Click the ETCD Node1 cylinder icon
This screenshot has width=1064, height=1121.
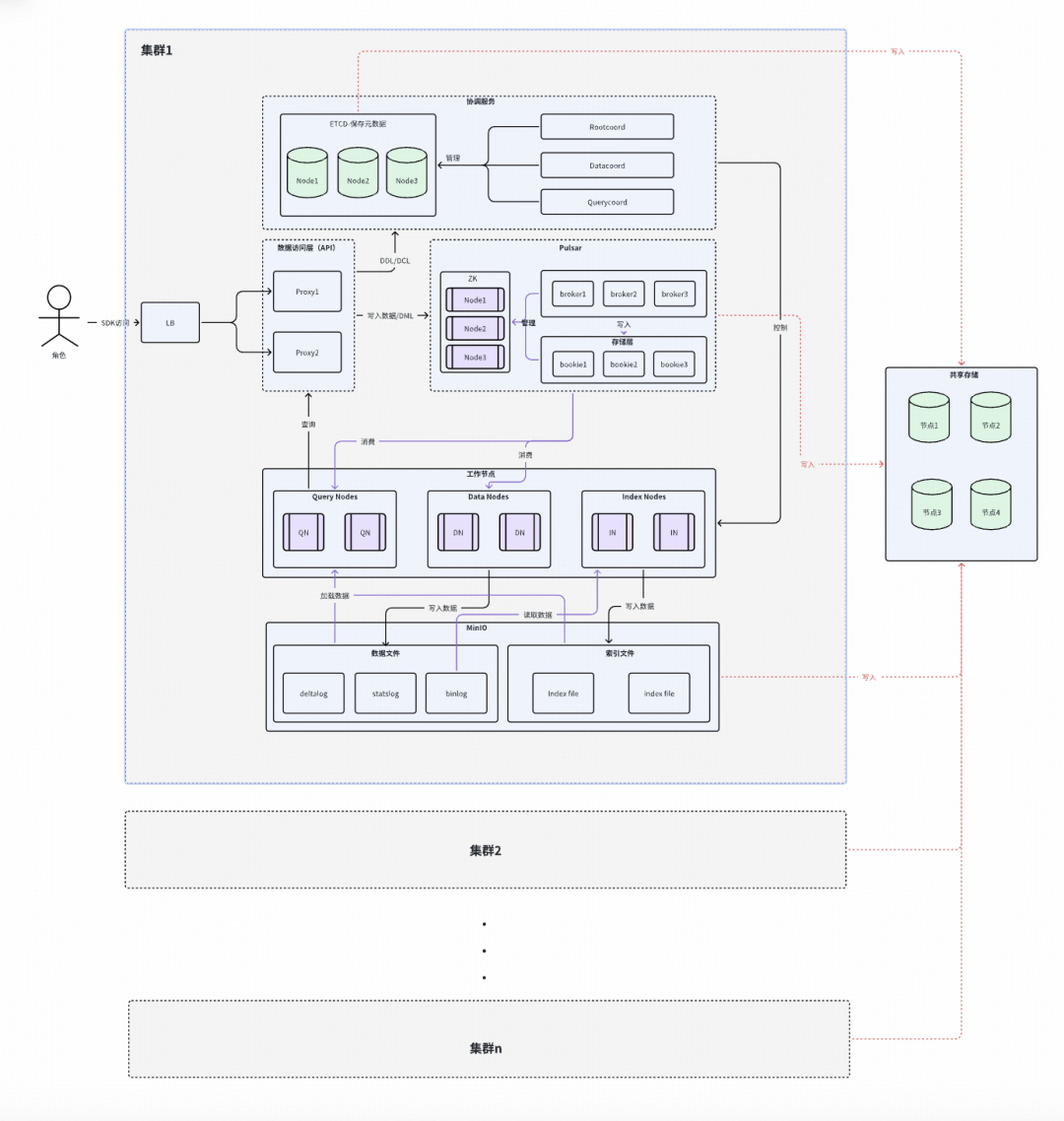click(307, 172)
